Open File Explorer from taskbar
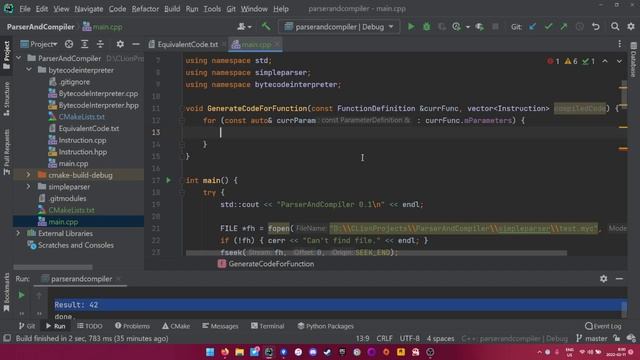 click(x=240, y=352)
